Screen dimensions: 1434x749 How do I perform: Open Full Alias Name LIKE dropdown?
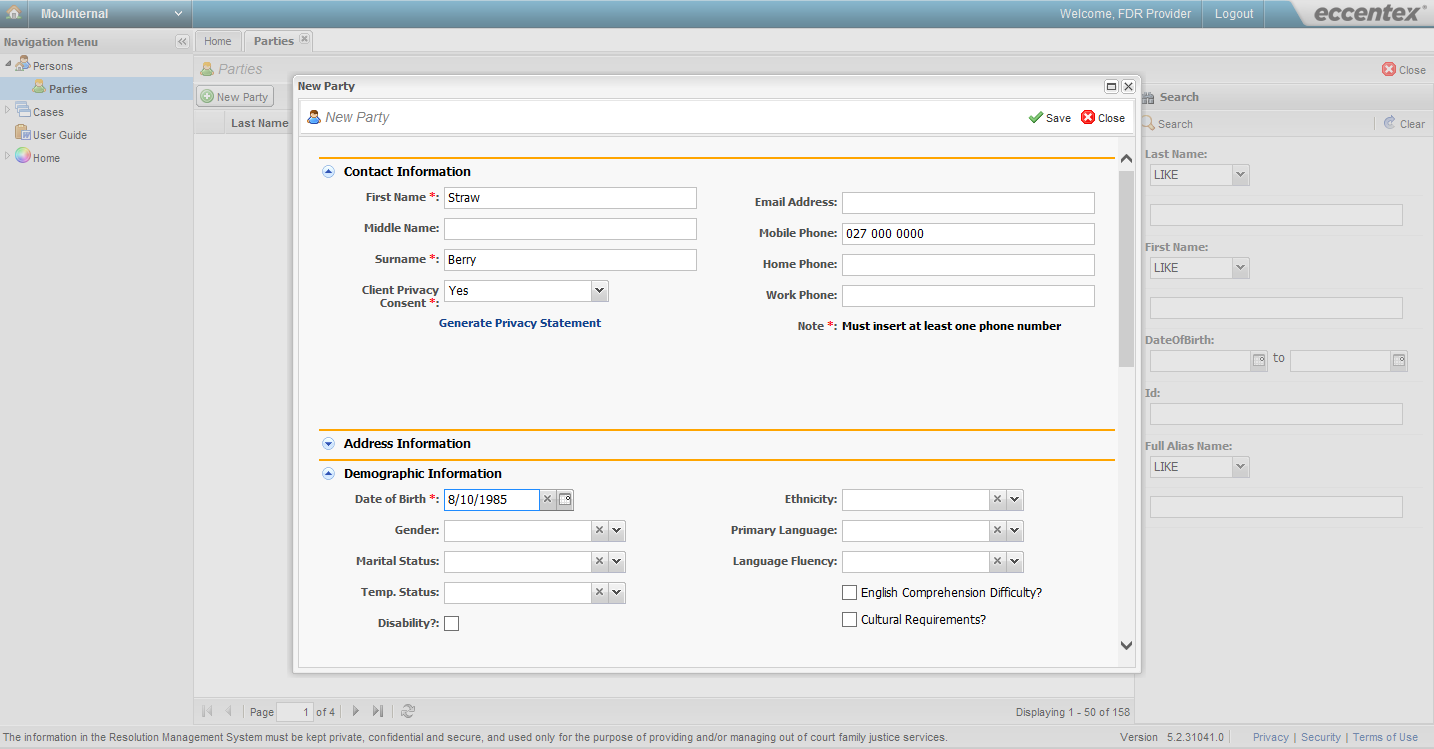(1240, 467)
